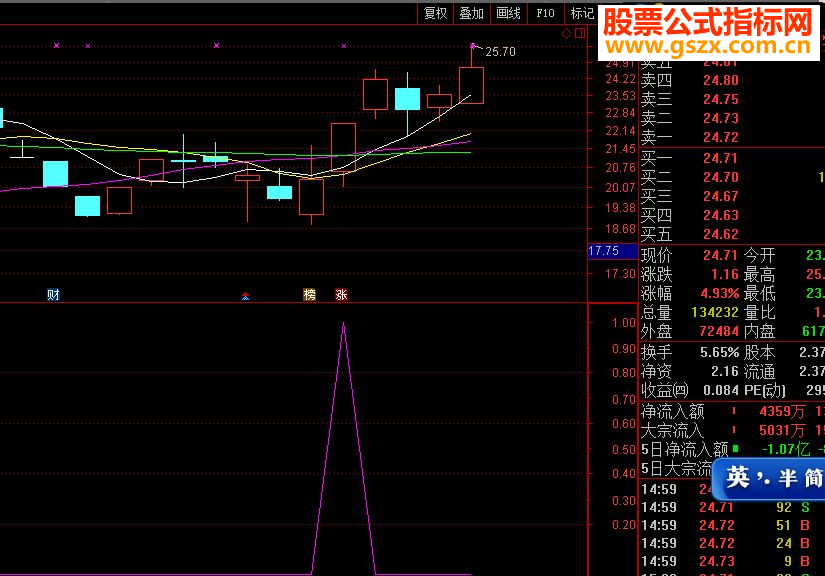Click the 量比 label
Viewport: 825px width, 576px height.
coord(760,312)
